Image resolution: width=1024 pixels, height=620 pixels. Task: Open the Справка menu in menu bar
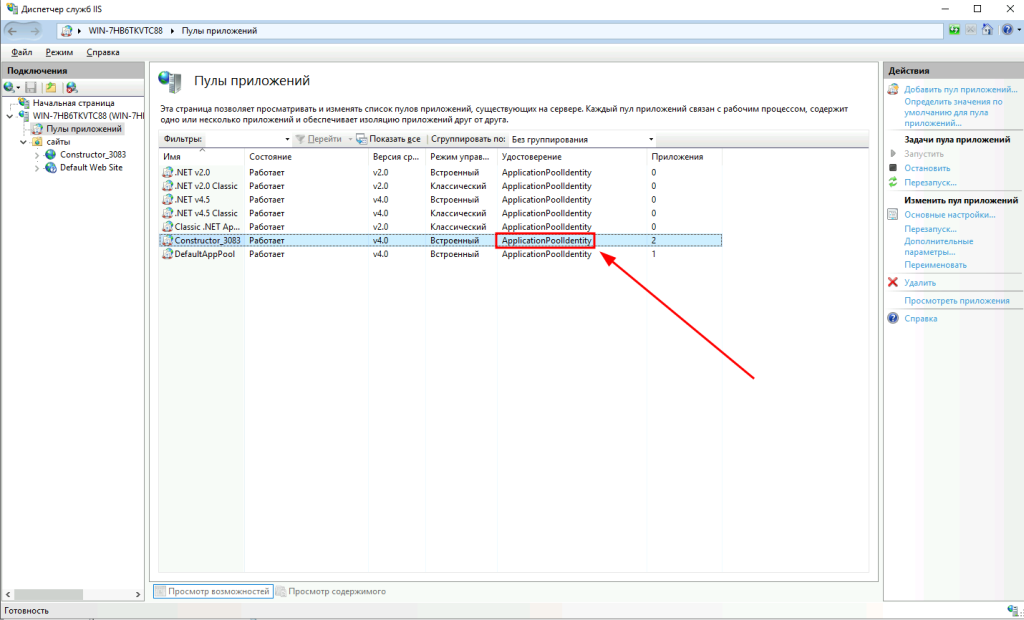[103, 52]
